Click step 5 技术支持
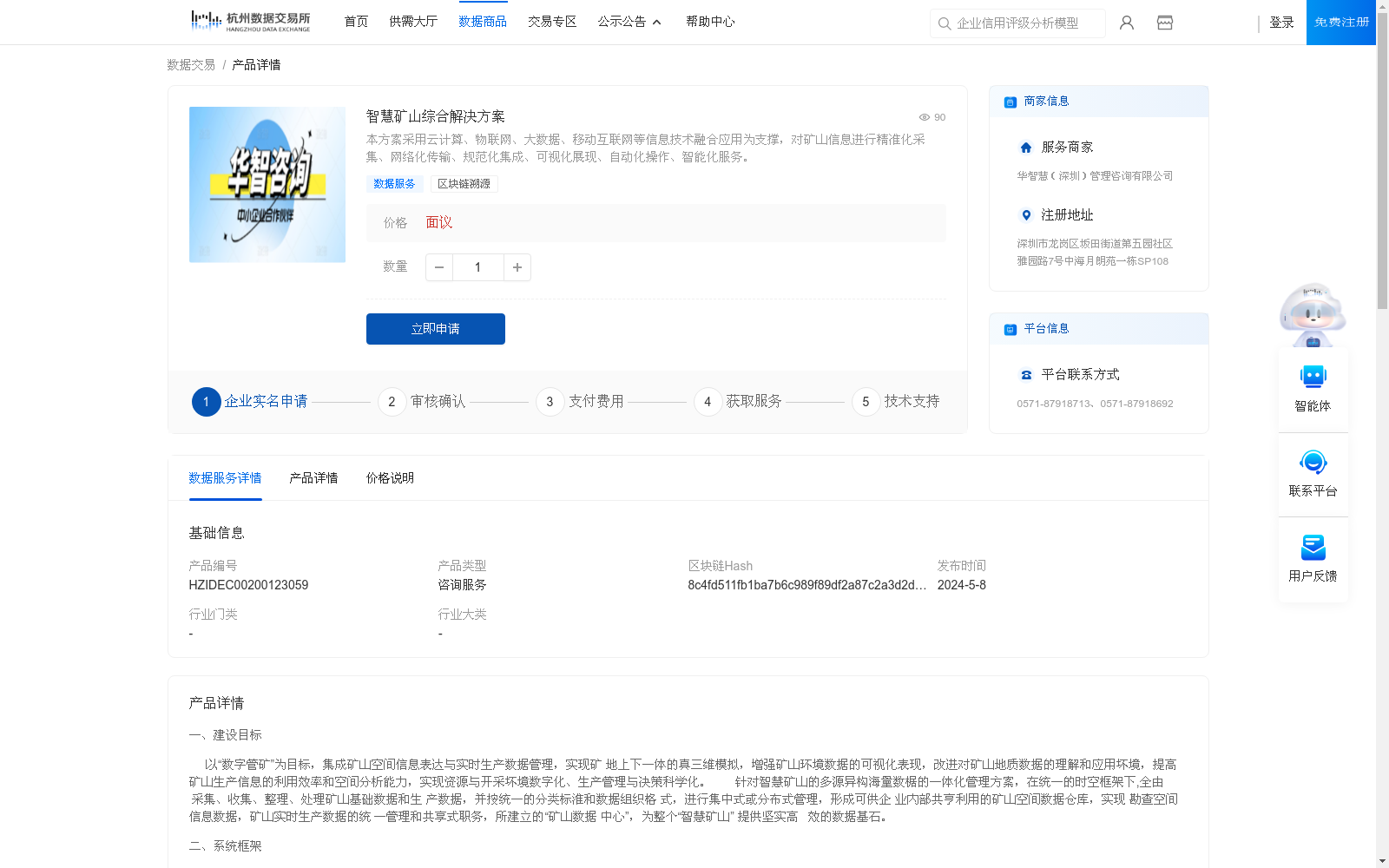 pos(896,402)
